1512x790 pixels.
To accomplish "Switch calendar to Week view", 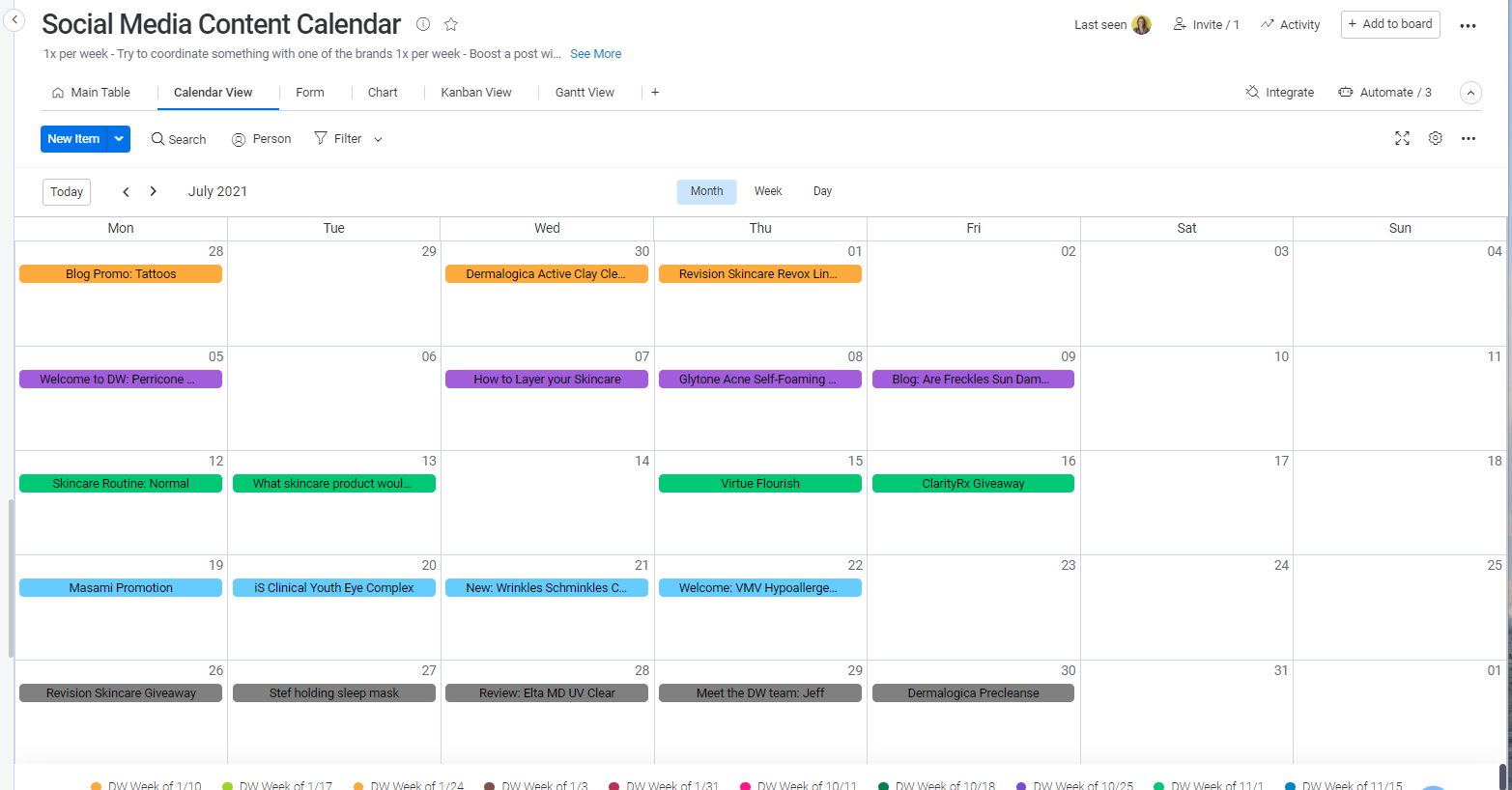I will point(768,190).
